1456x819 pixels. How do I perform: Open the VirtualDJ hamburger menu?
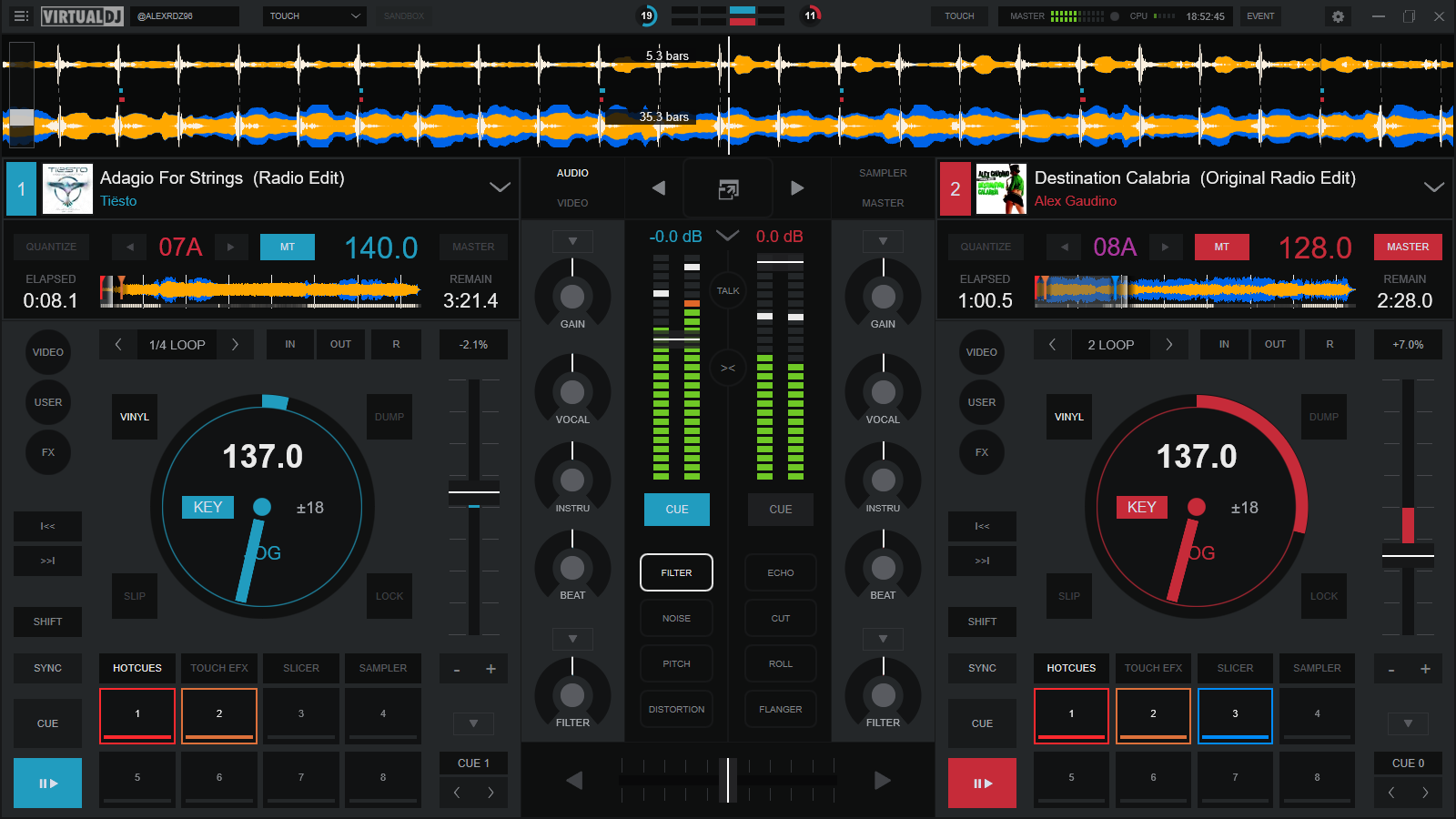tap(21, 16)
